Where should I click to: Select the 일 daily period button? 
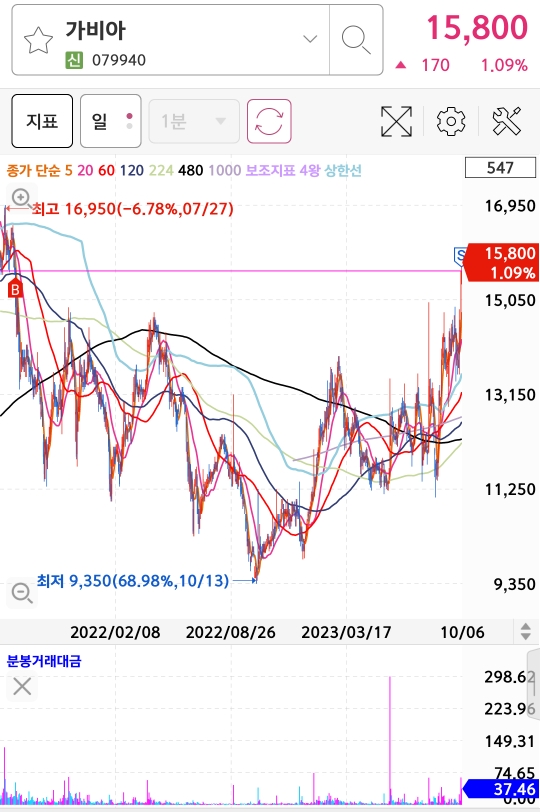[111, 121]
